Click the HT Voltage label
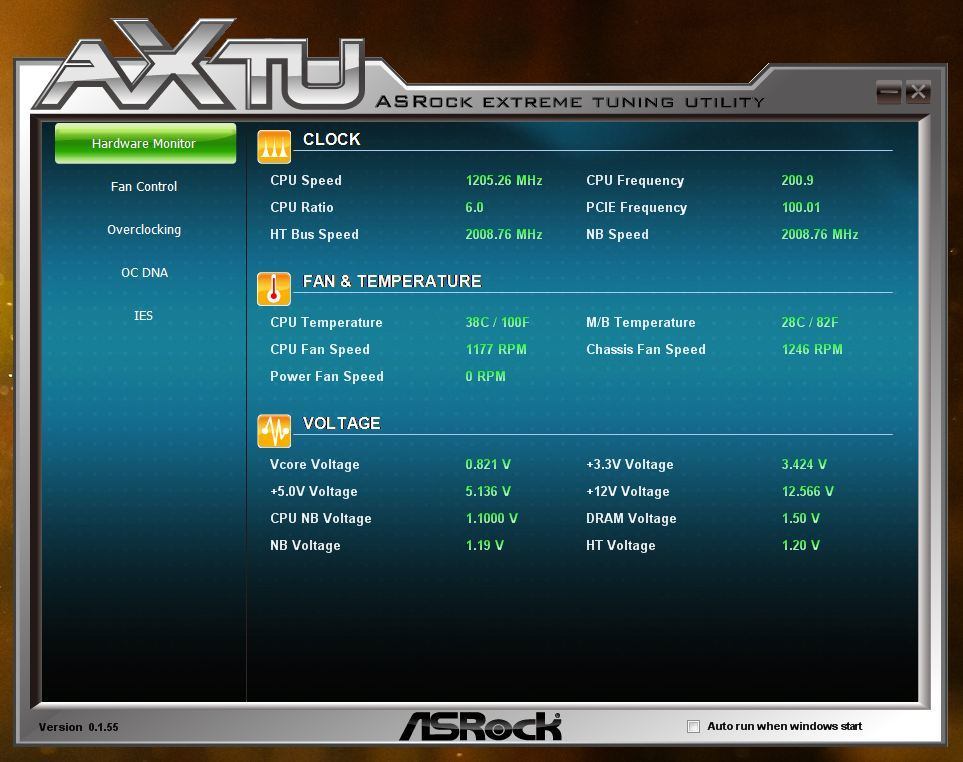Screen dimensions: 963x762 (x=620, y=545)
